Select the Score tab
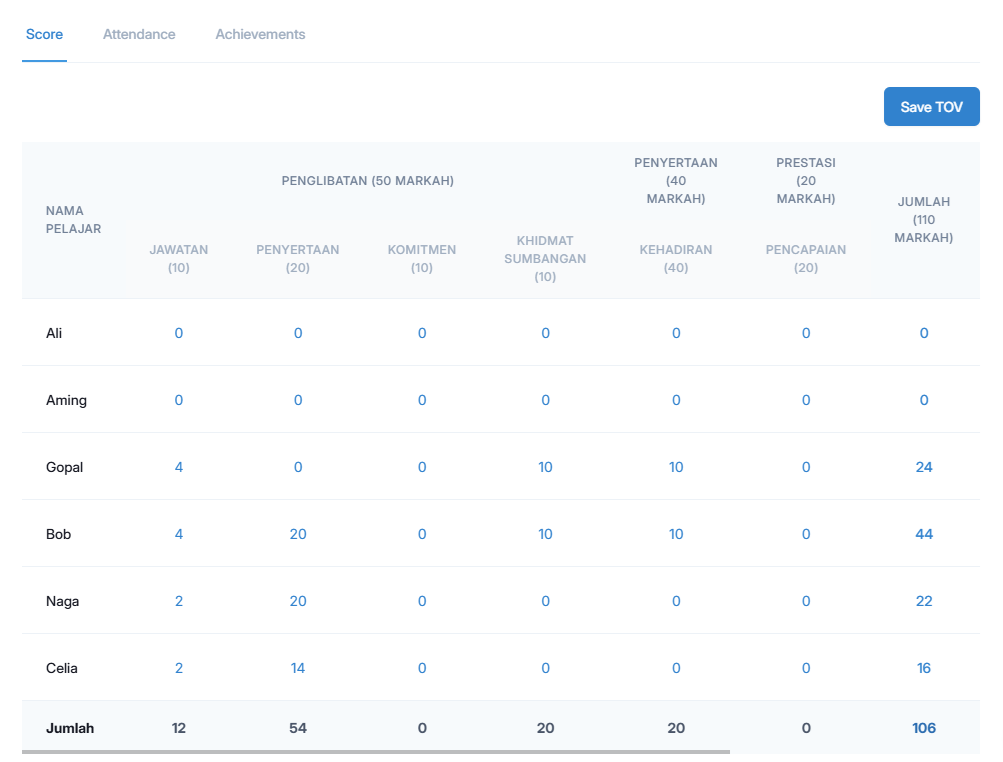The image size is (1003, 762). [44, 34]
